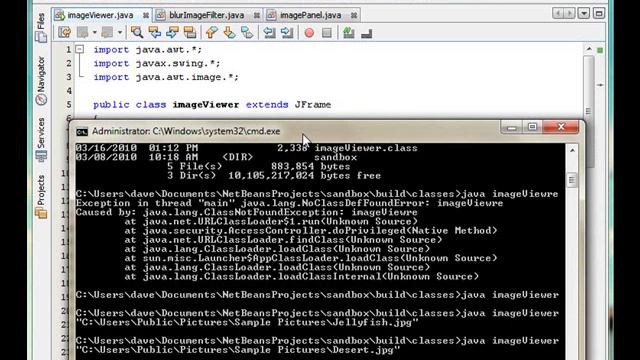Comment selected lines toolbar icon
This screenshot has width=640, height=360.
349,32
